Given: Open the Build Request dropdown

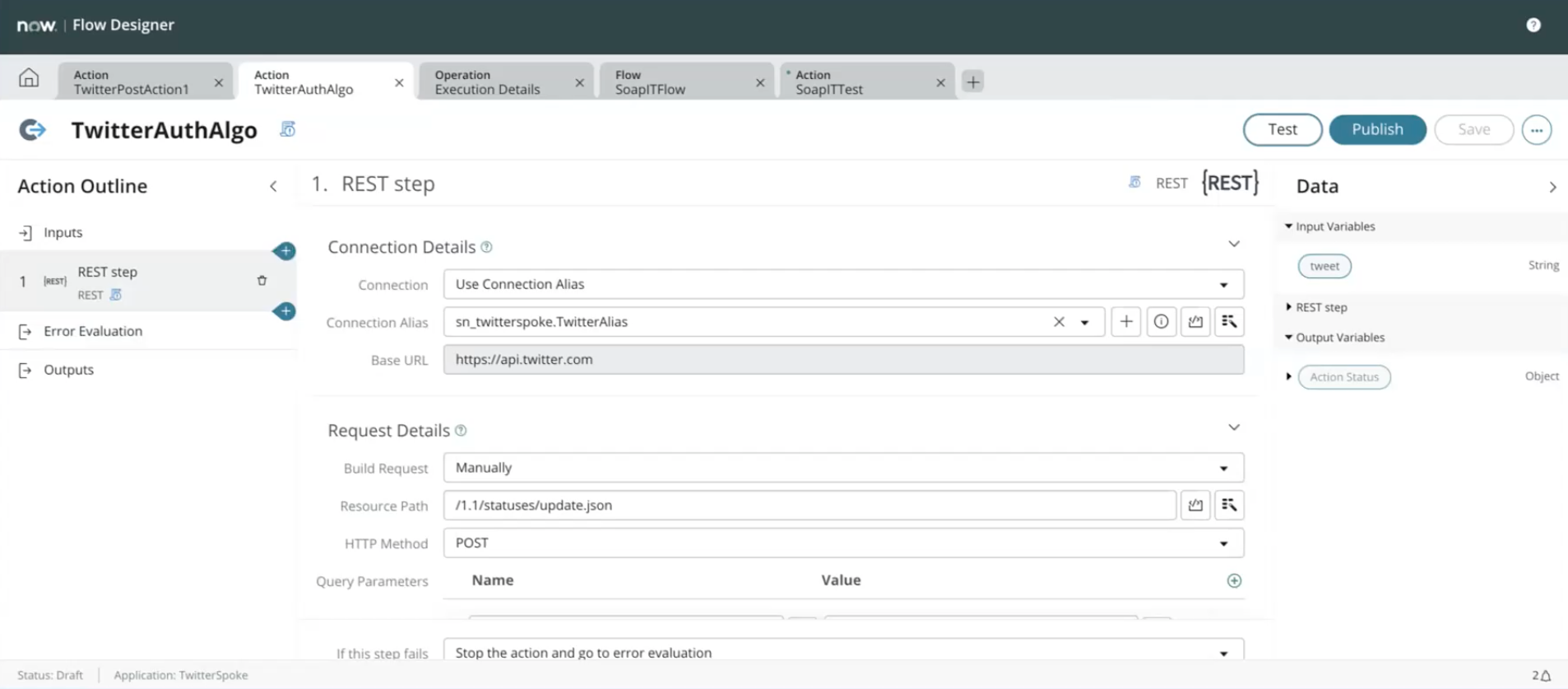Looking at the screenshot, I should pos(843,468).
